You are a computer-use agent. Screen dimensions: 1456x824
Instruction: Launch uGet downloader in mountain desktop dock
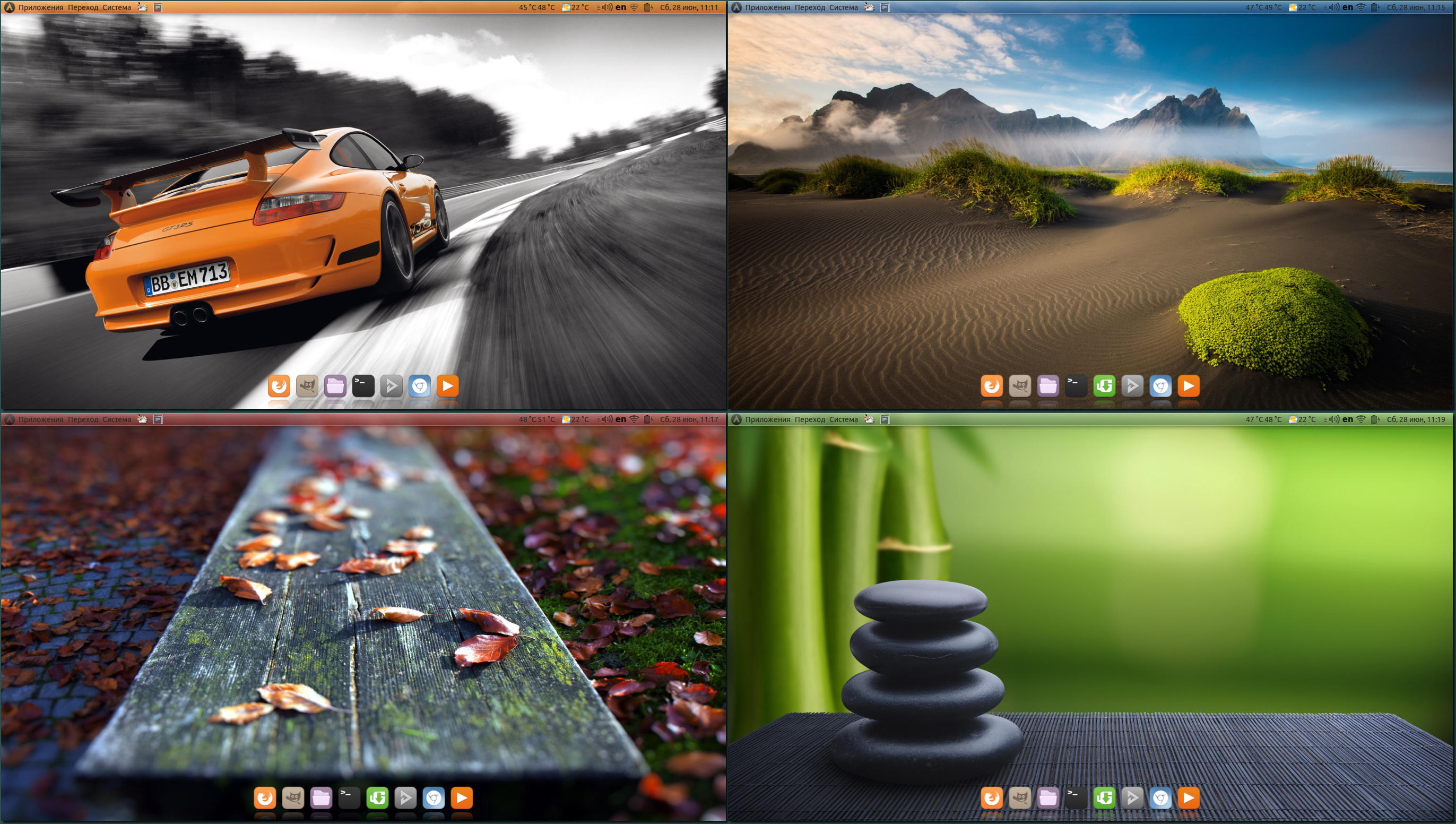(x=1104, y=386)
